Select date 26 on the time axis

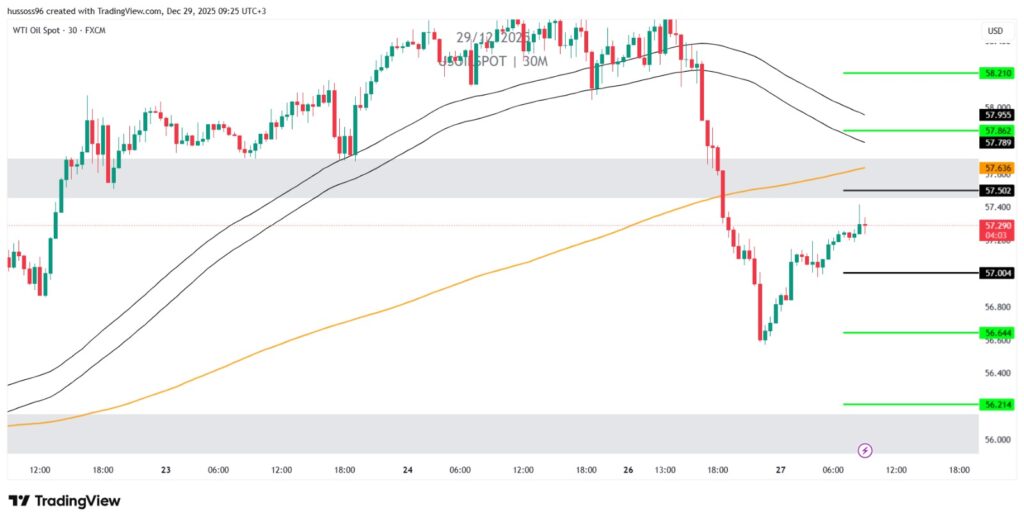point(629,469)
